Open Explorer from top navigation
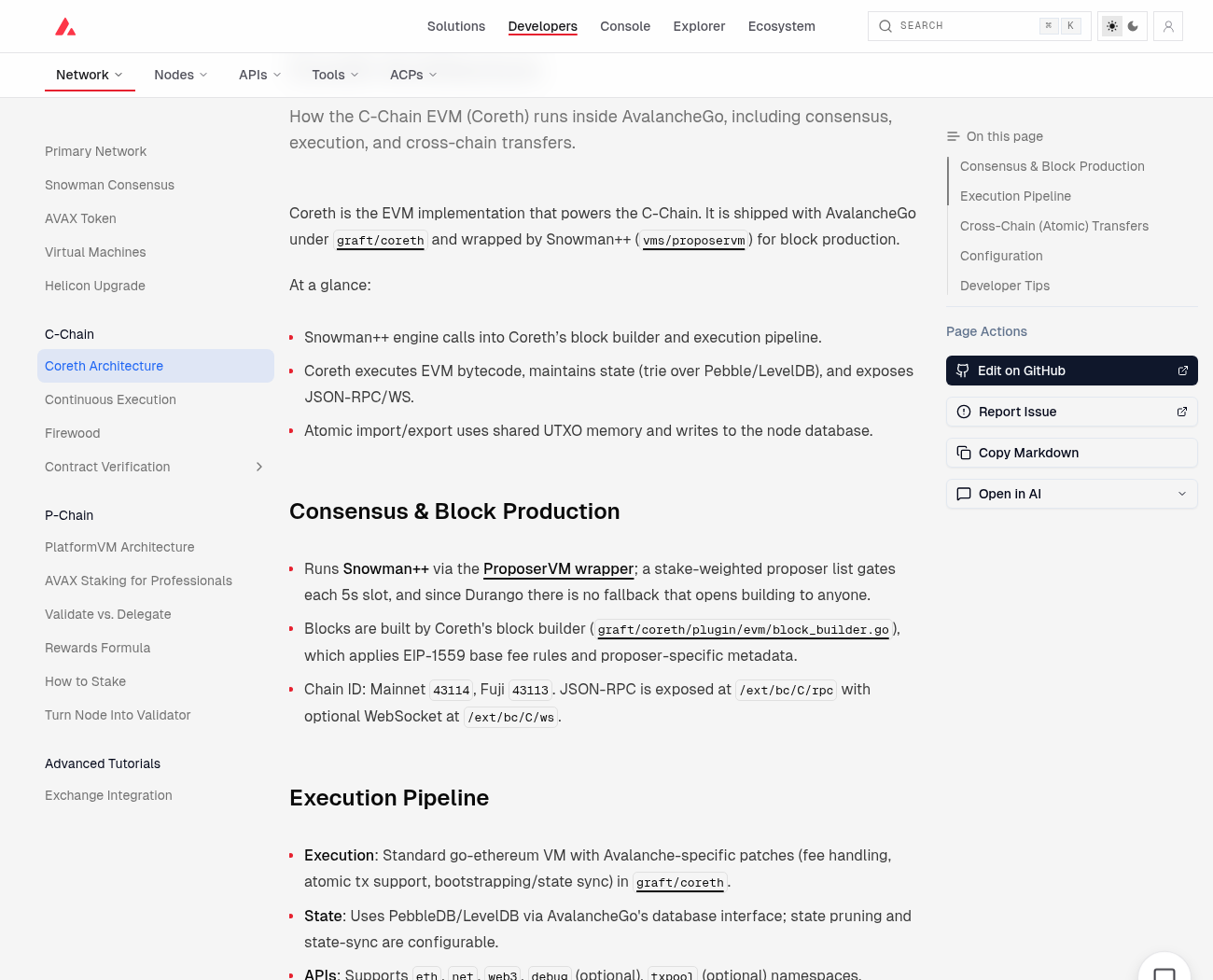Image resolution: width=1213 pixels, height=980 pixels. pyautogui.click(x=699, y=26)
